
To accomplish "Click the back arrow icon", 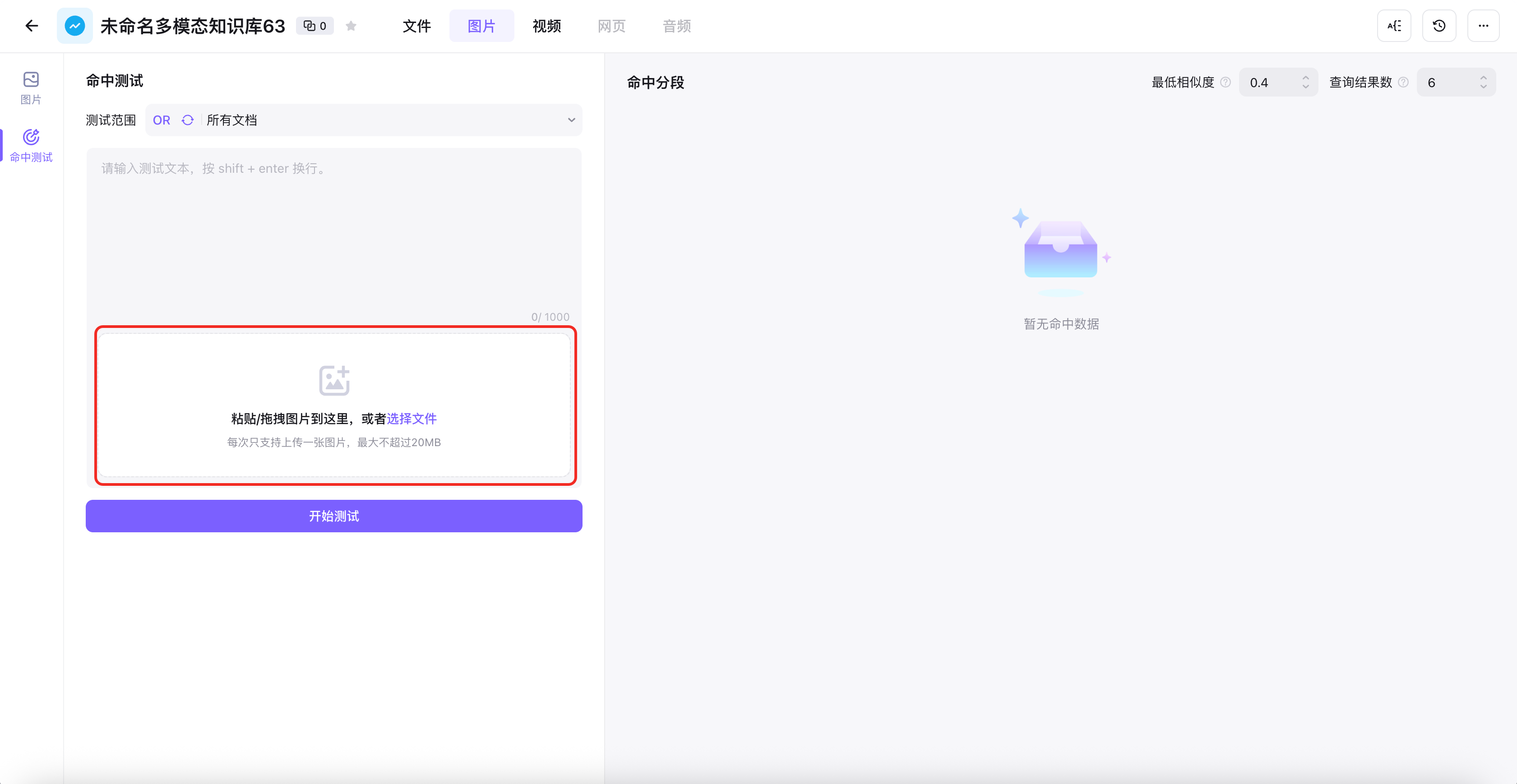I will click(32, 26).
